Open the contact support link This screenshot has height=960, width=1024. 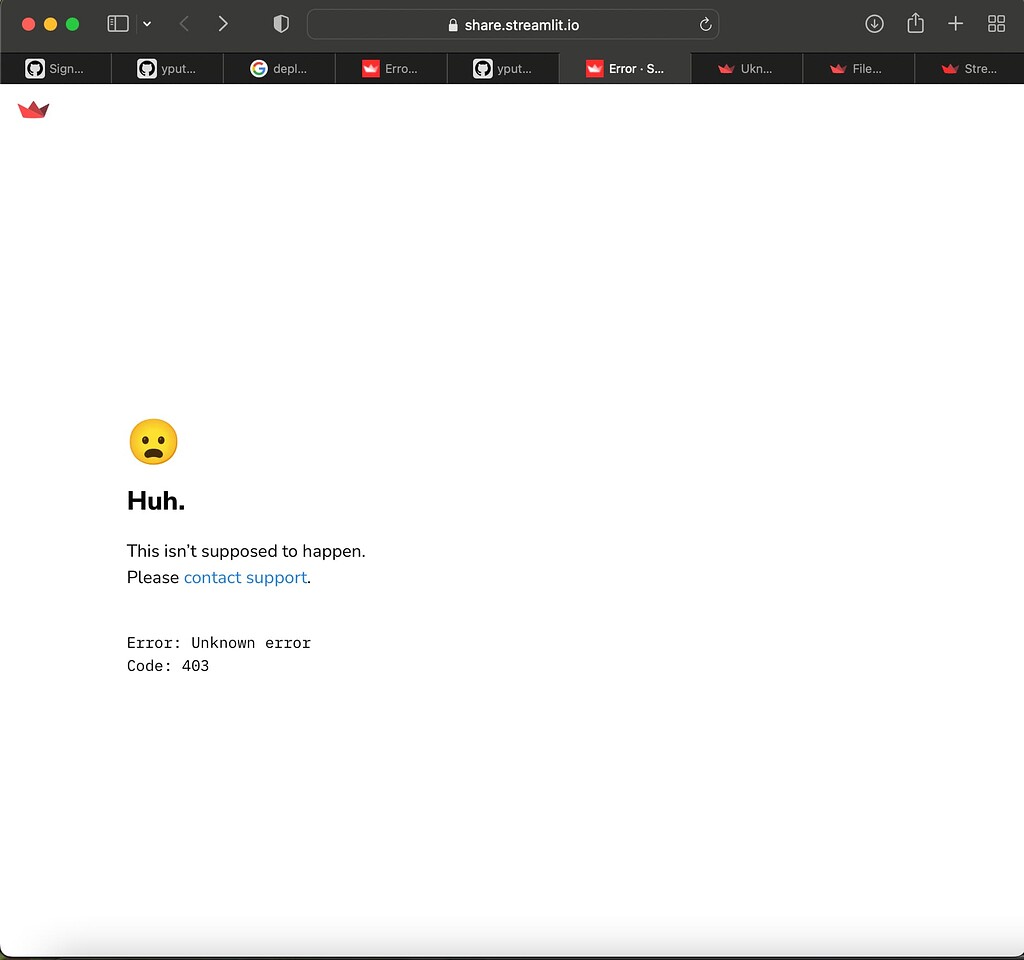point(245,577)
